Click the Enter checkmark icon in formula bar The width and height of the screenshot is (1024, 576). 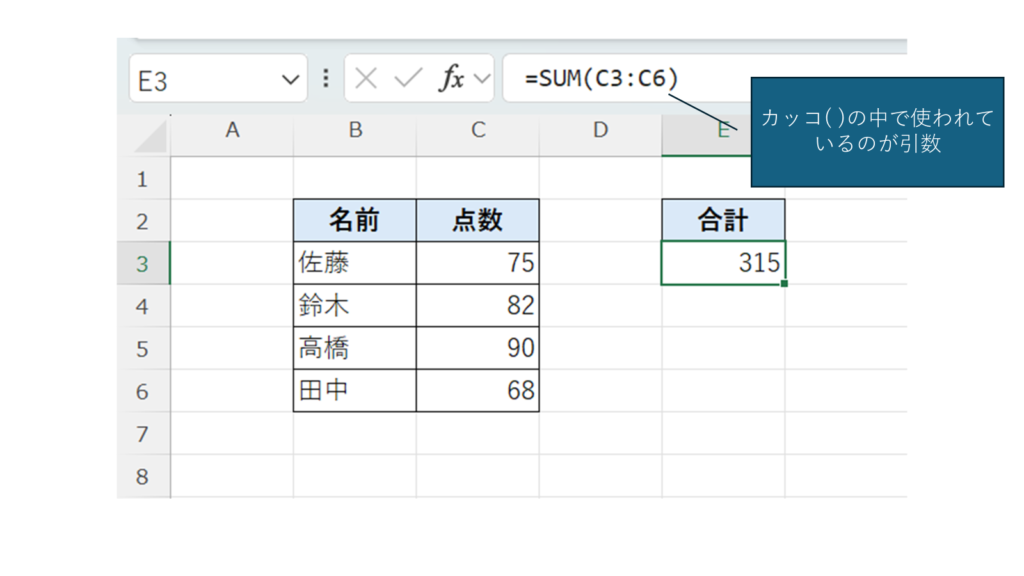tap(408, 79)
